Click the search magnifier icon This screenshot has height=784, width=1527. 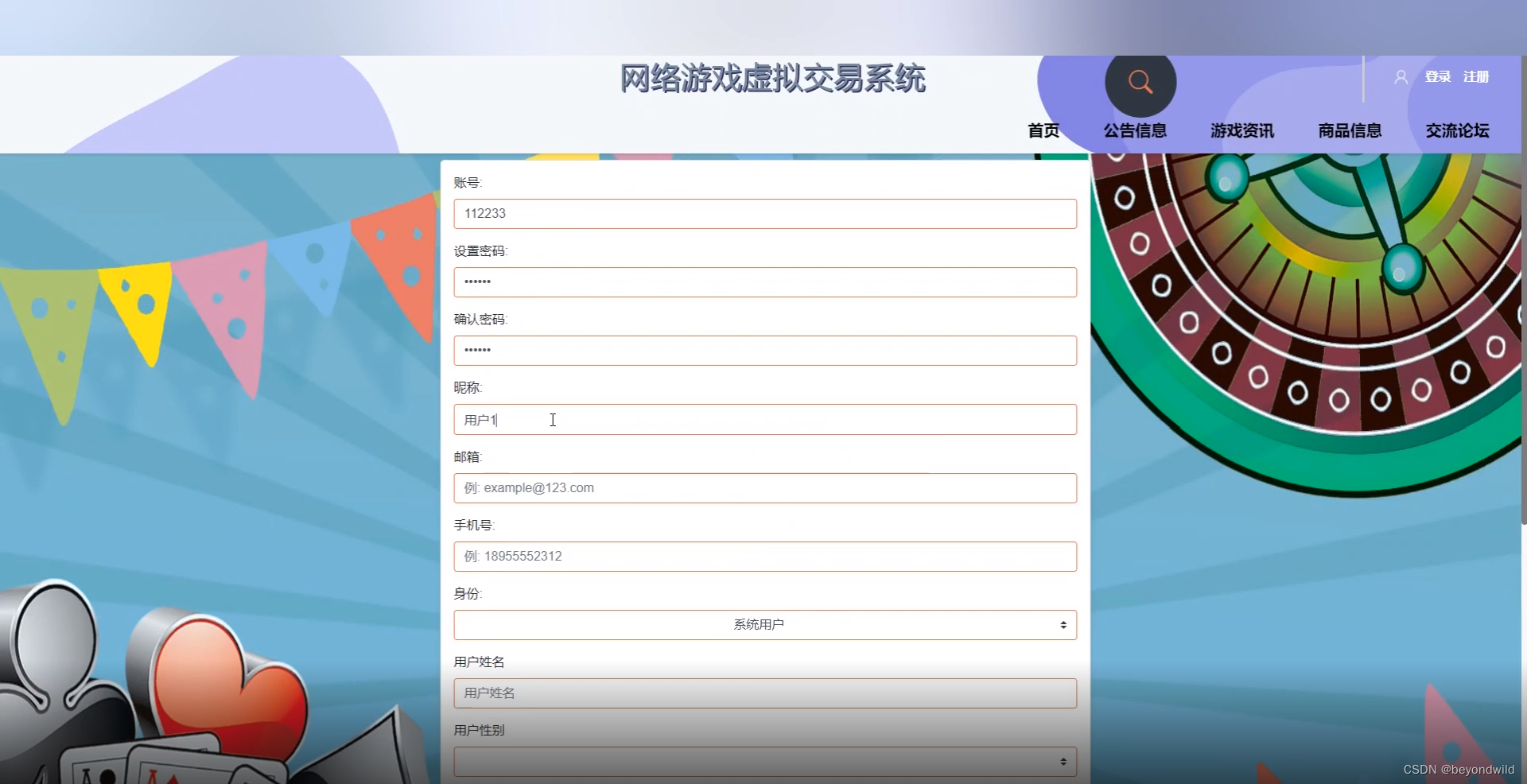1140,82
